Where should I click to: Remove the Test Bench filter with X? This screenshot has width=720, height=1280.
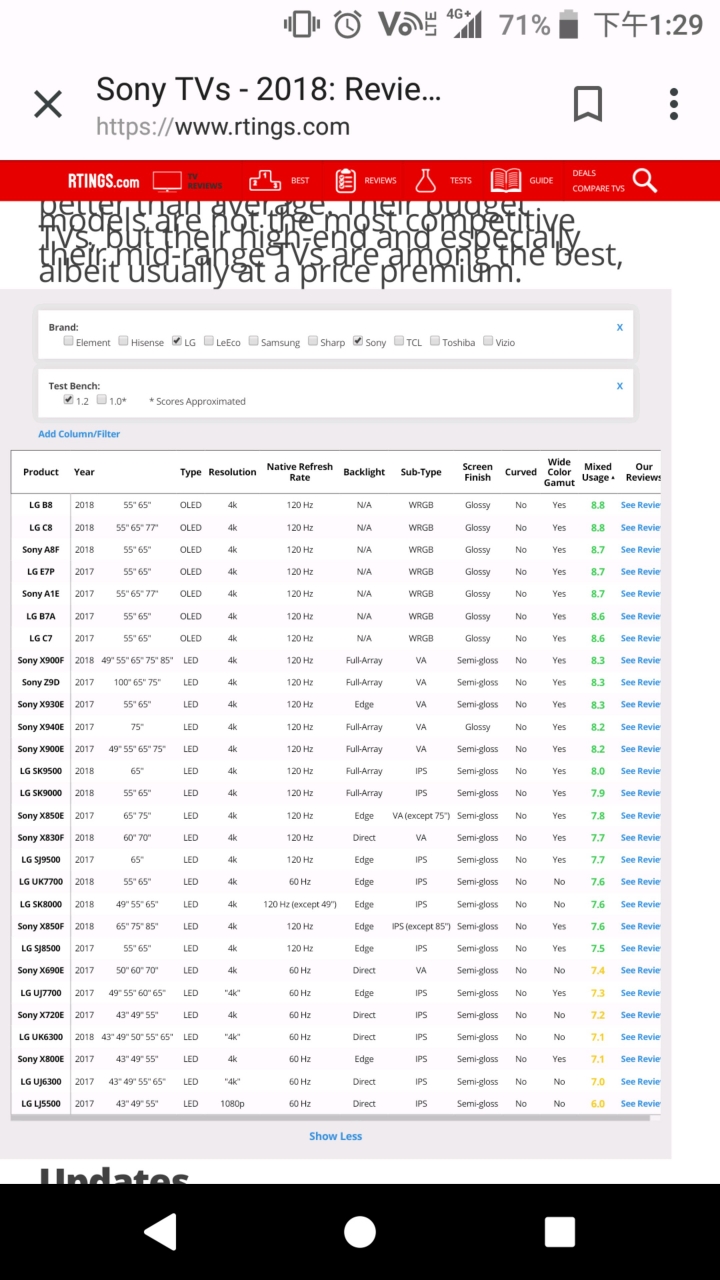[620, 386]
